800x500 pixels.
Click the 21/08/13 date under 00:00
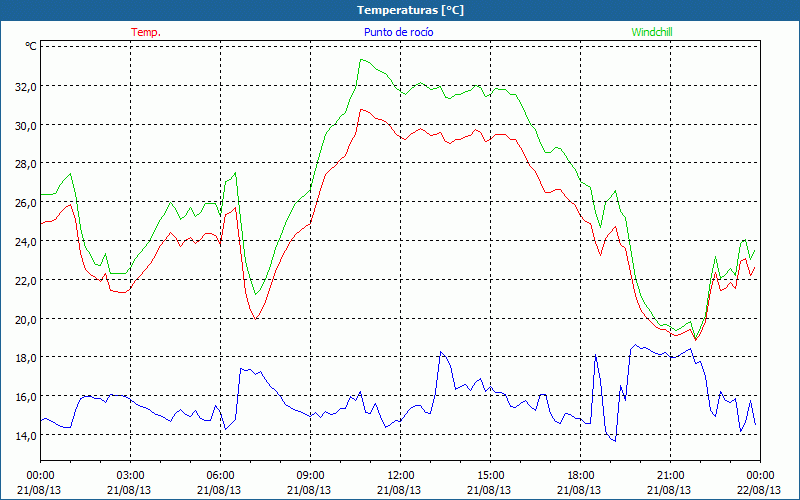pos(39,490)
